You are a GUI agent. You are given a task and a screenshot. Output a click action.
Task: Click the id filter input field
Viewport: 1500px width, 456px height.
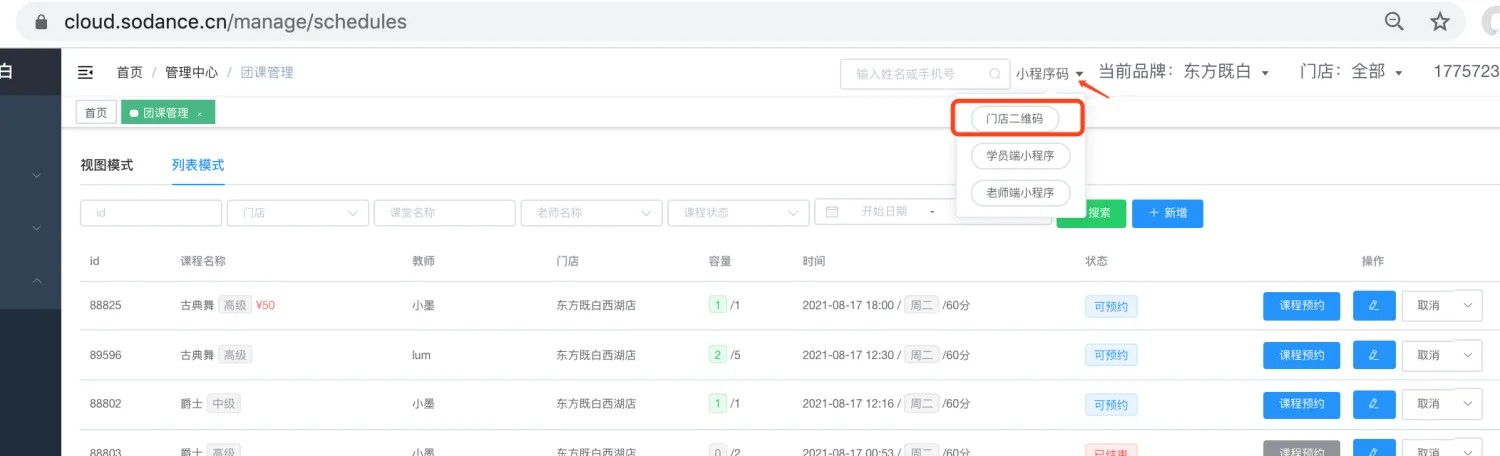(151, 212)
